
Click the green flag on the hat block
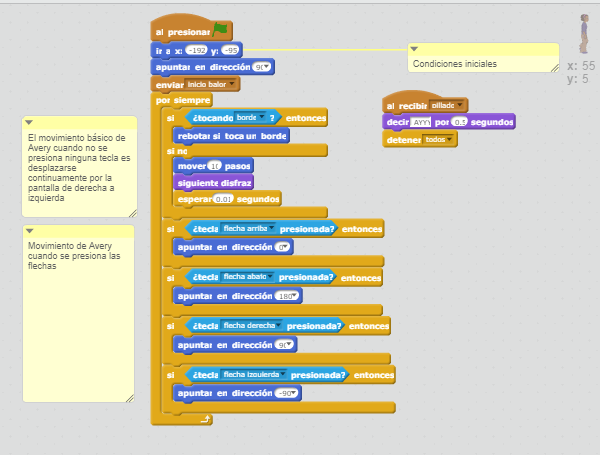tap(220, 31)
